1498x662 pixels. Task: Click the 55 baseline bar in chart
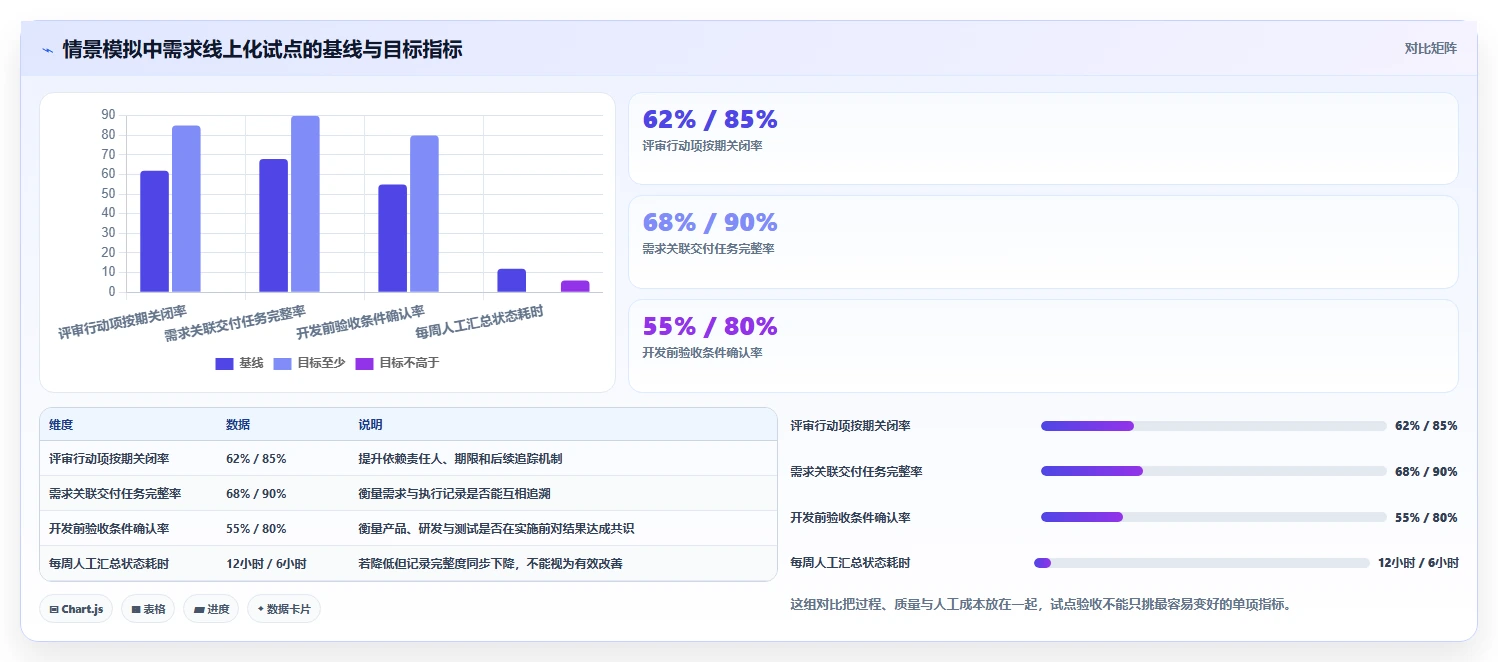pos(392,239)
